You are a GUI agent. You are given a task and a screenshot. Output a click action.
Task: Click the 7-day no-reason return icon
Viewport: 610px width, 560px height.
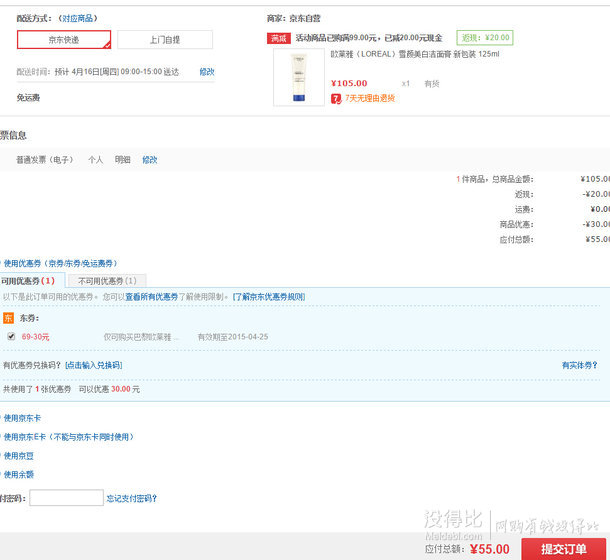click(x=335, y=98)
